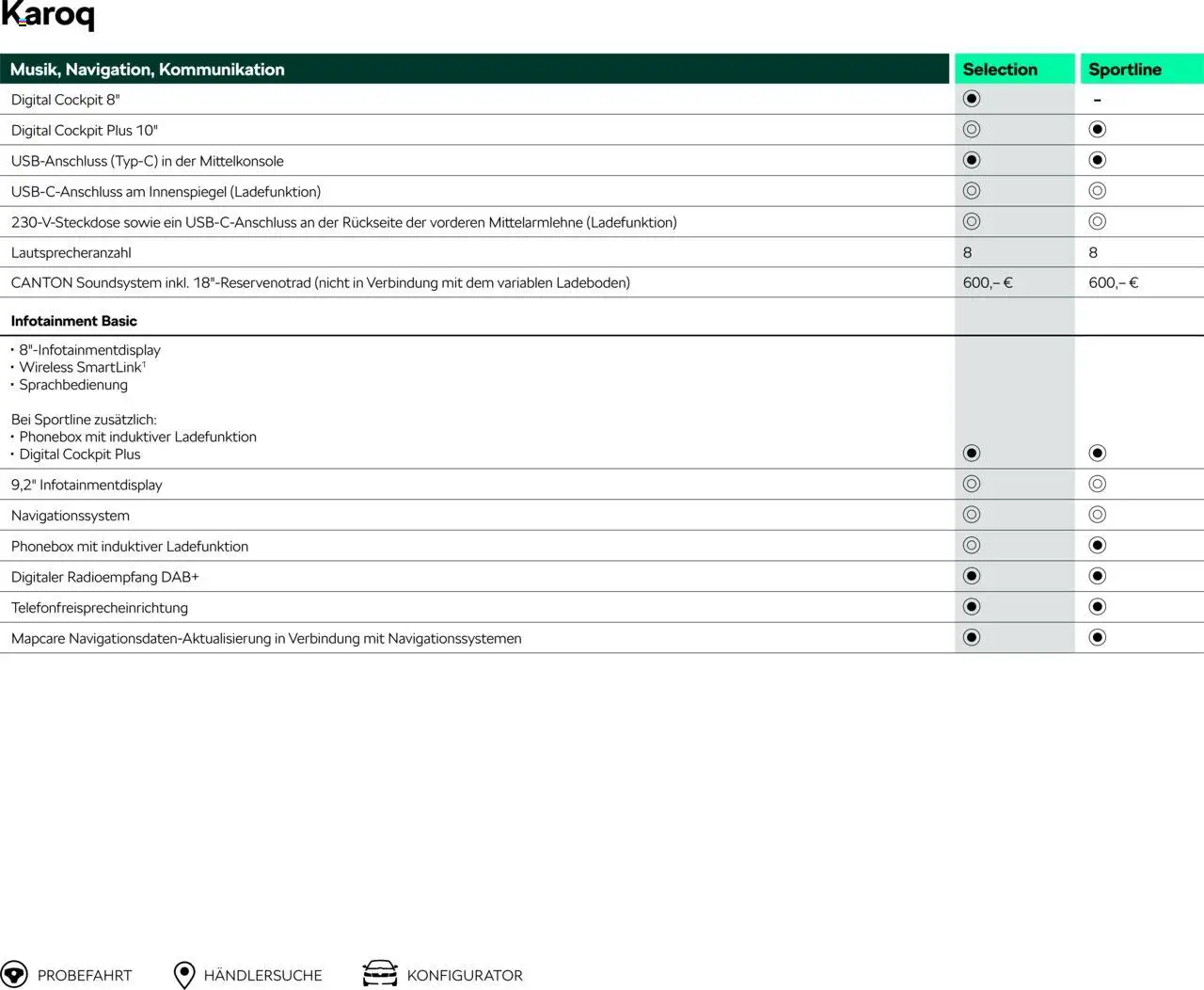Select the Sportline column header
This screenshot has height=990, width=1204.
click(x=1125, y=70)
